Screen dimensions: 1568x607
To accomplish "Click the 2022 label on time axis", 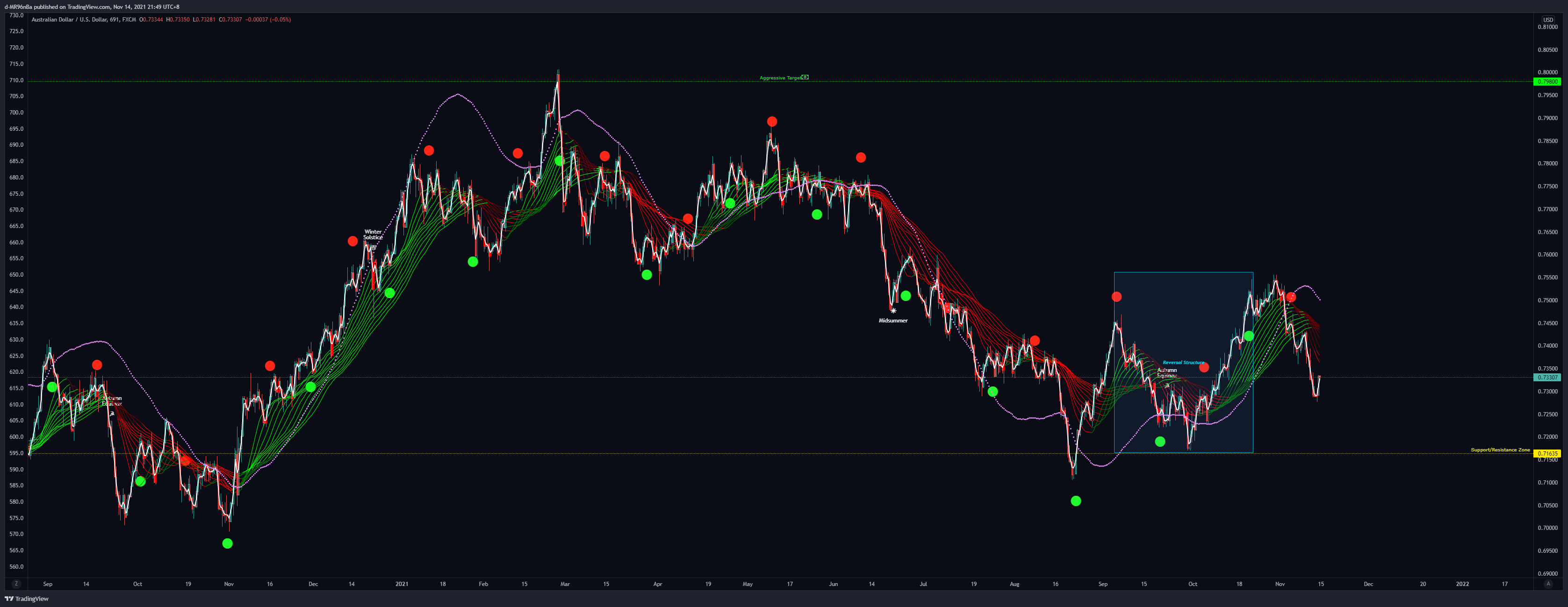I will (x=1462, y=584).
